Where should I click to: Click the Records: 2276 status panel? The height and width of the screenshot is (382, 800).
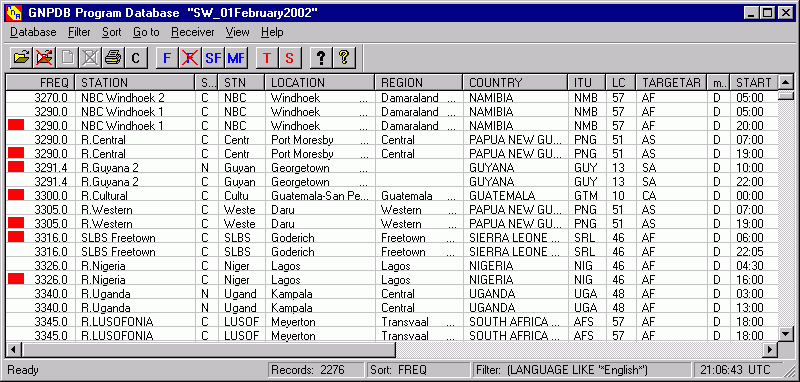coord(316,370)
